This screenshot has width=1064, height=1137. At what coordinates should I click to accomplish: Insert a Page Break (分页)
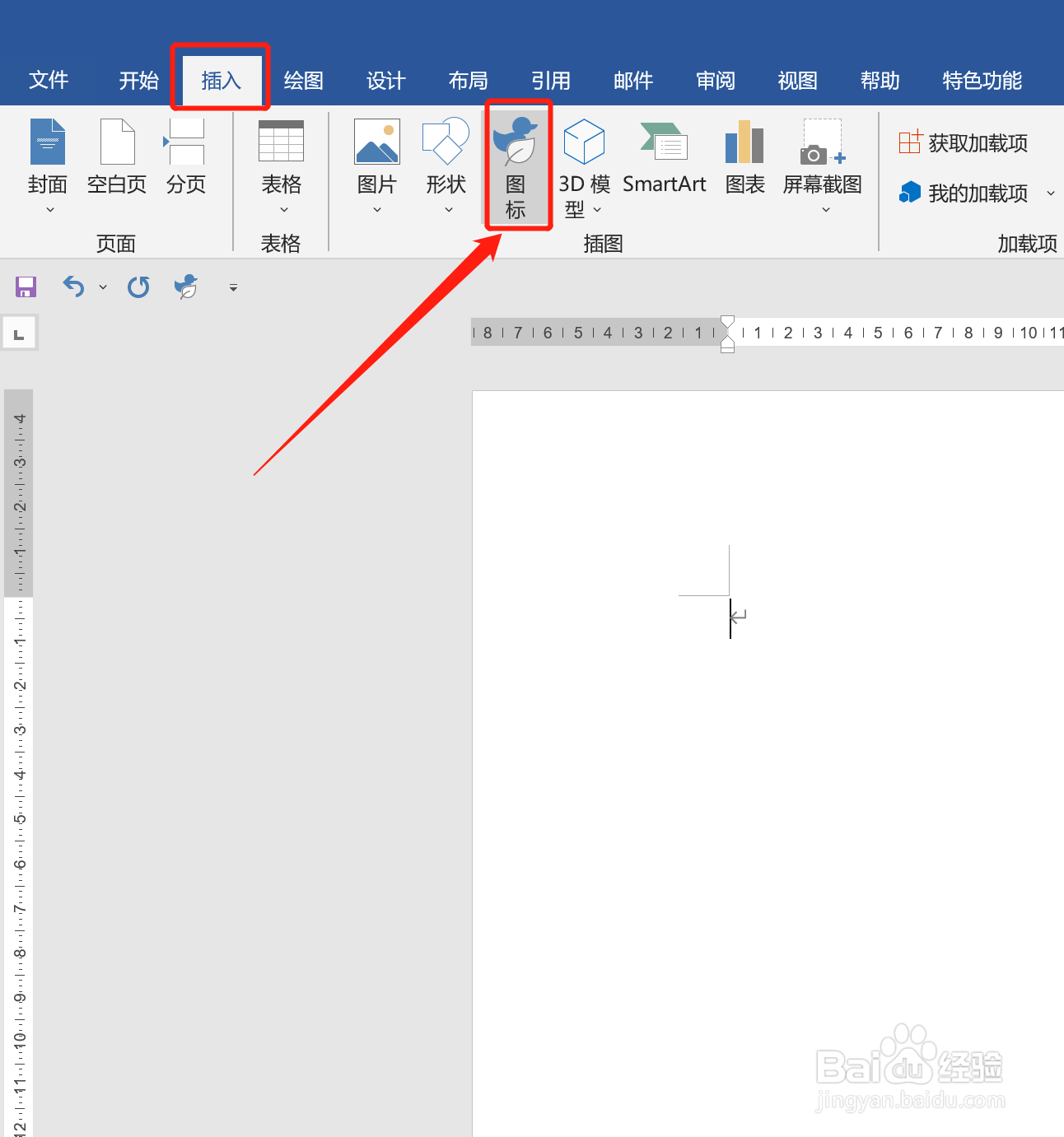click(186, 158)
